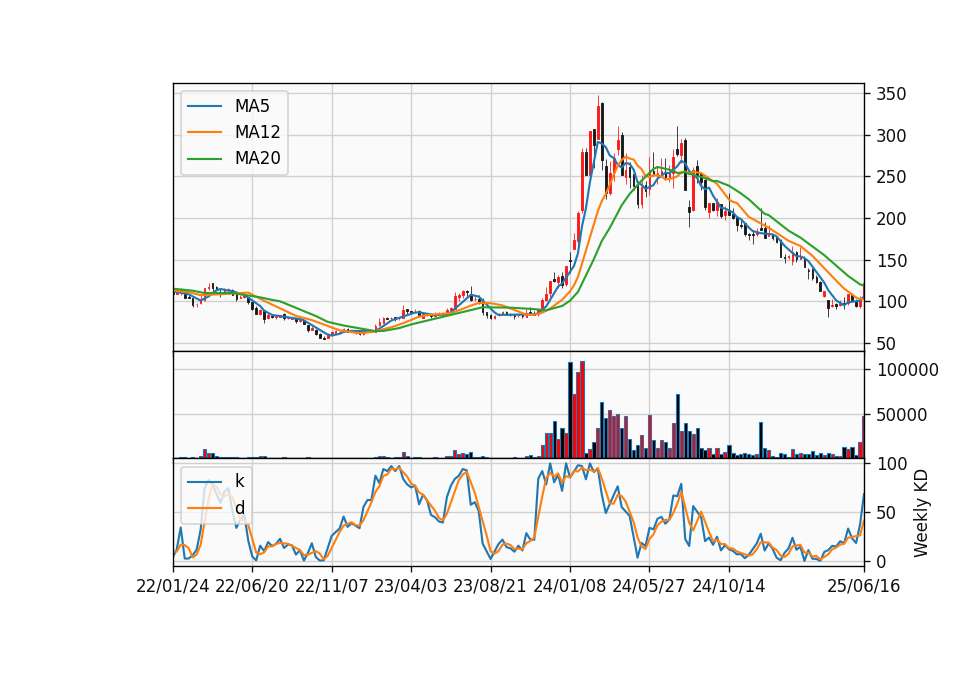Click the 23/08/21 date tick label
This screenshot has width=960, height=690.
490,587
